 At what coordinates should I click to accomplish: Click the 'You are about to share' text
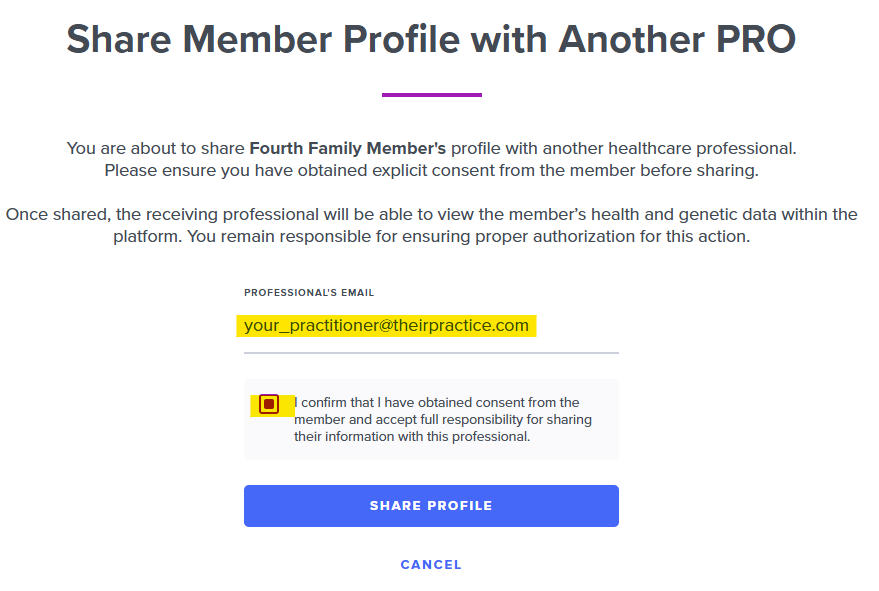pos(155,148)
